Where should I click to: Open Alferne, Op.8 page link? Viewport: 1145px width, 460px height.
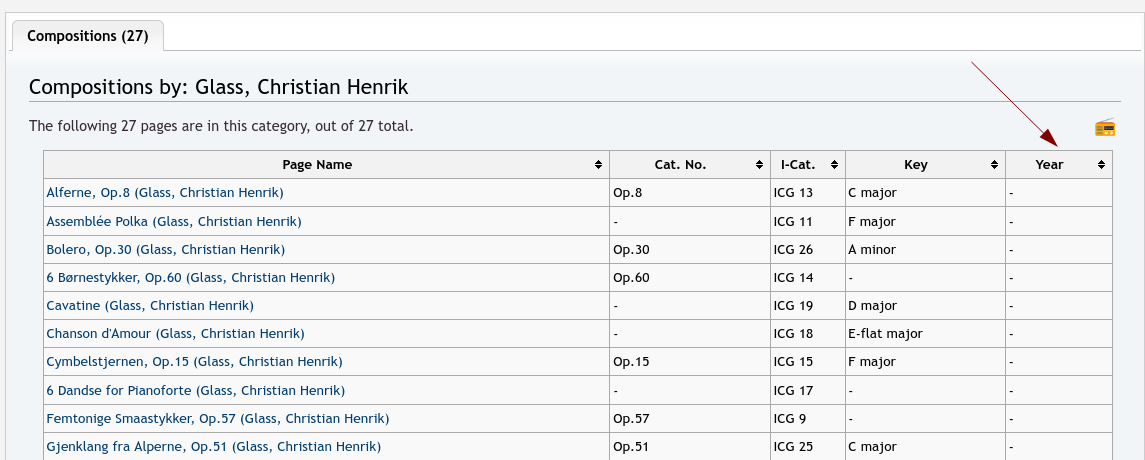pyautogui.click(x=165, y=192)
